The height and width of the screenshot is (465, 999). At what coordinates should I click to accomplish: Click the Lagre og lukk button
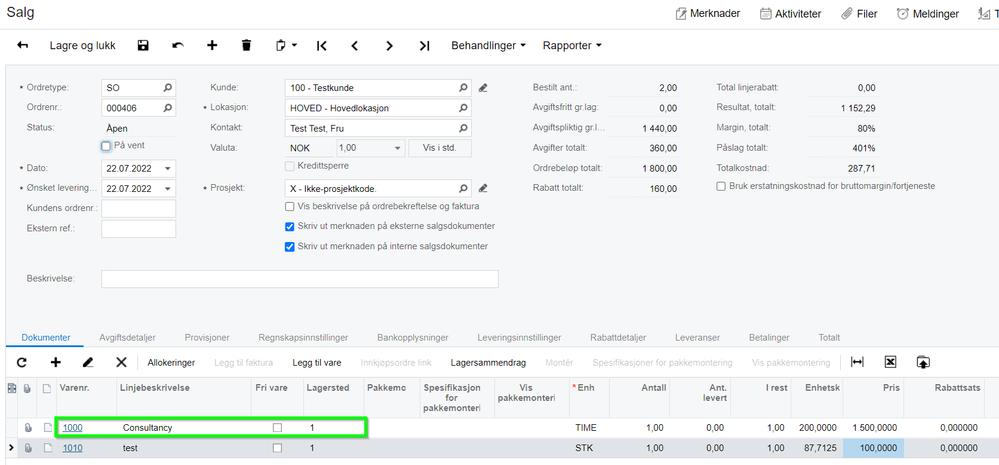point(80,46)
